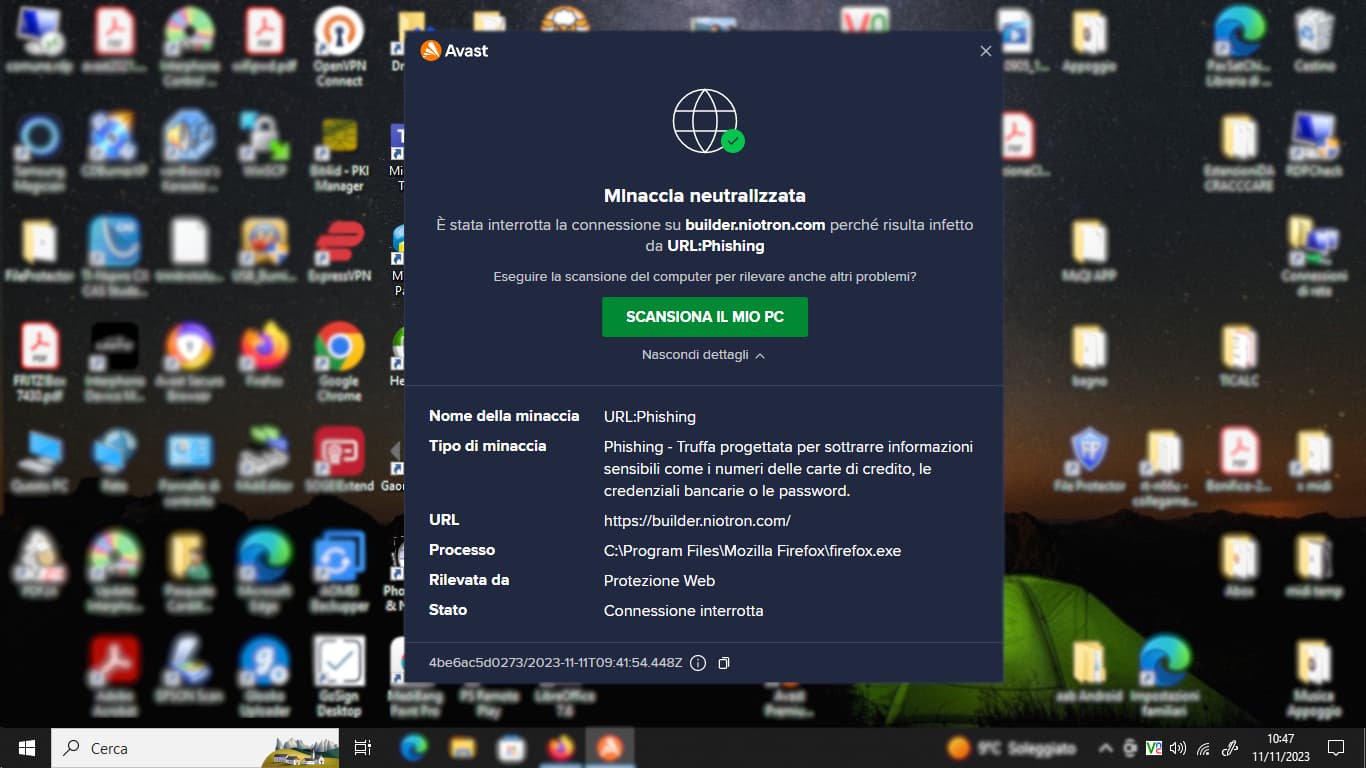This screenshot has width=1366, height=768.
Task: Open info icon next to the threat ID
Action: tap(698, 663)
